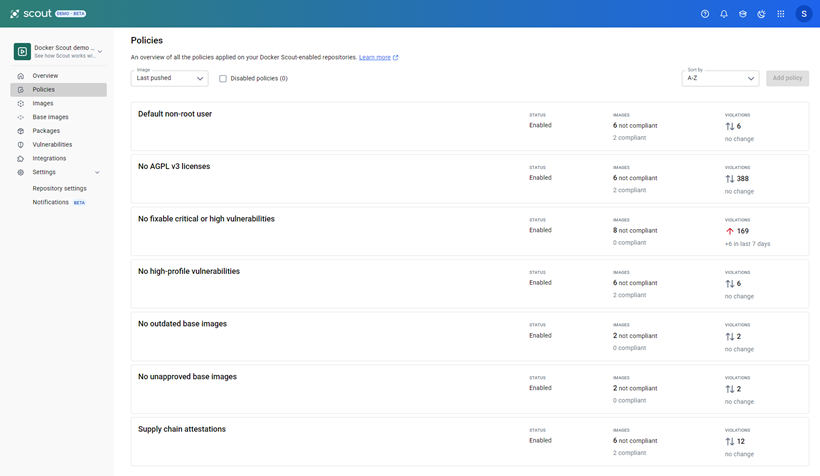Toggle dark mode theme icon
Image resolution: width=820 pixels, height=476 pixels.
pos(762,14)
